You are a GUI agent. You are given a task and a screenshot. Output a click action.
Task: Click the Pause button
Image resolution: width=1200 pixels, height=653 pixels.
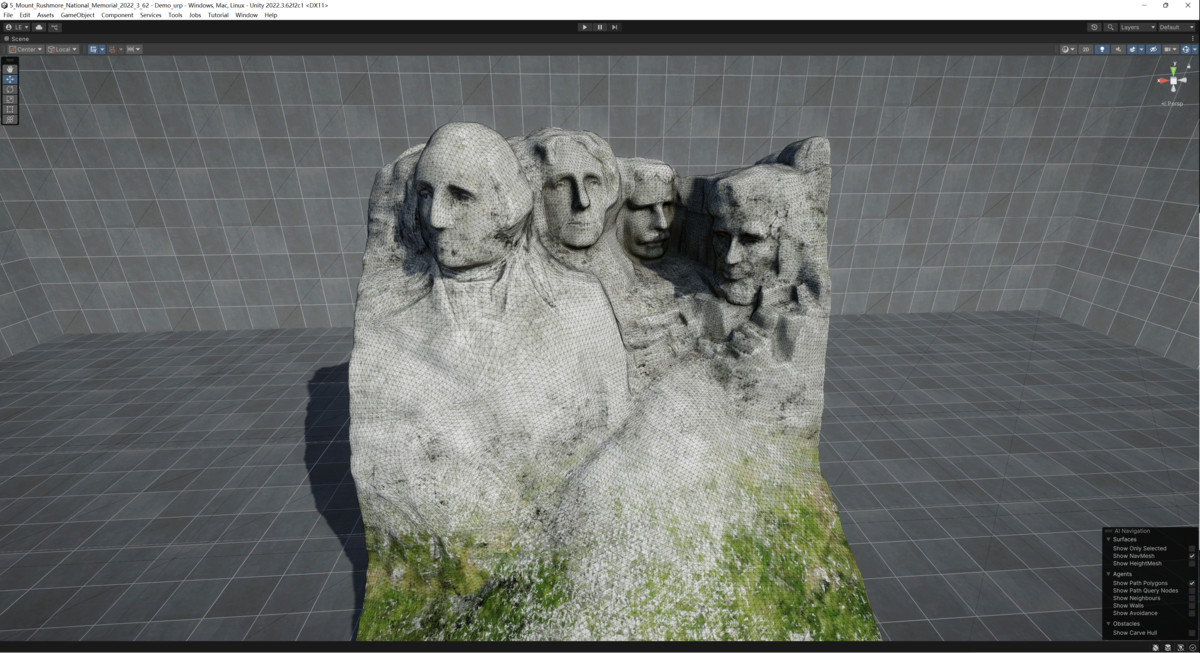(599, 26)
